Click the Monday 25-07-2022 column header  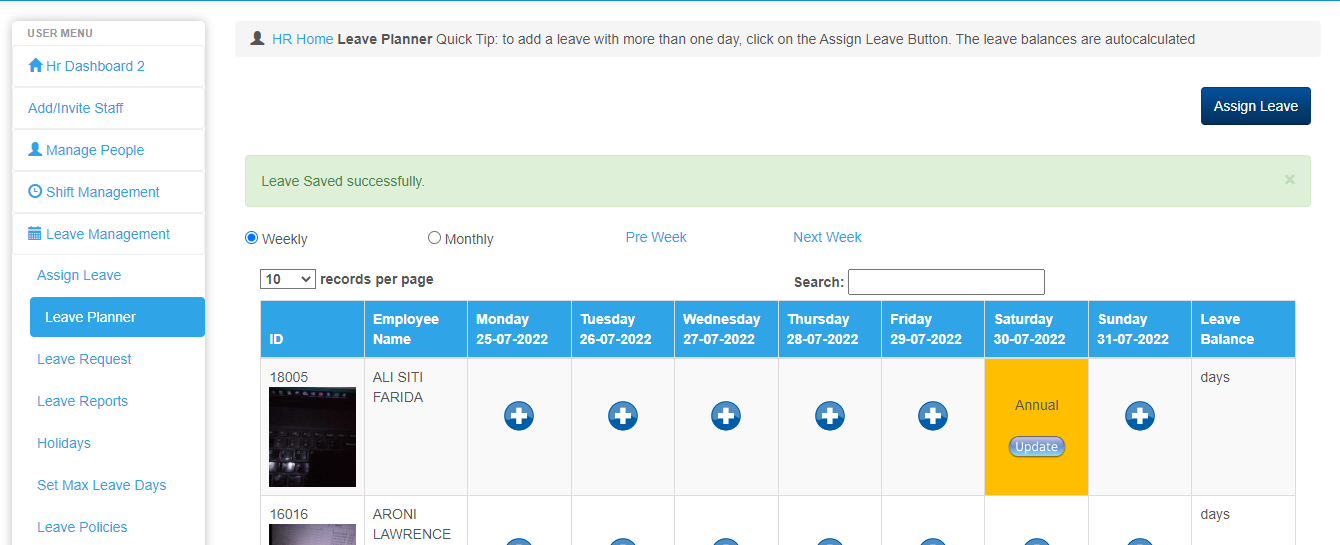click(519, 329)
